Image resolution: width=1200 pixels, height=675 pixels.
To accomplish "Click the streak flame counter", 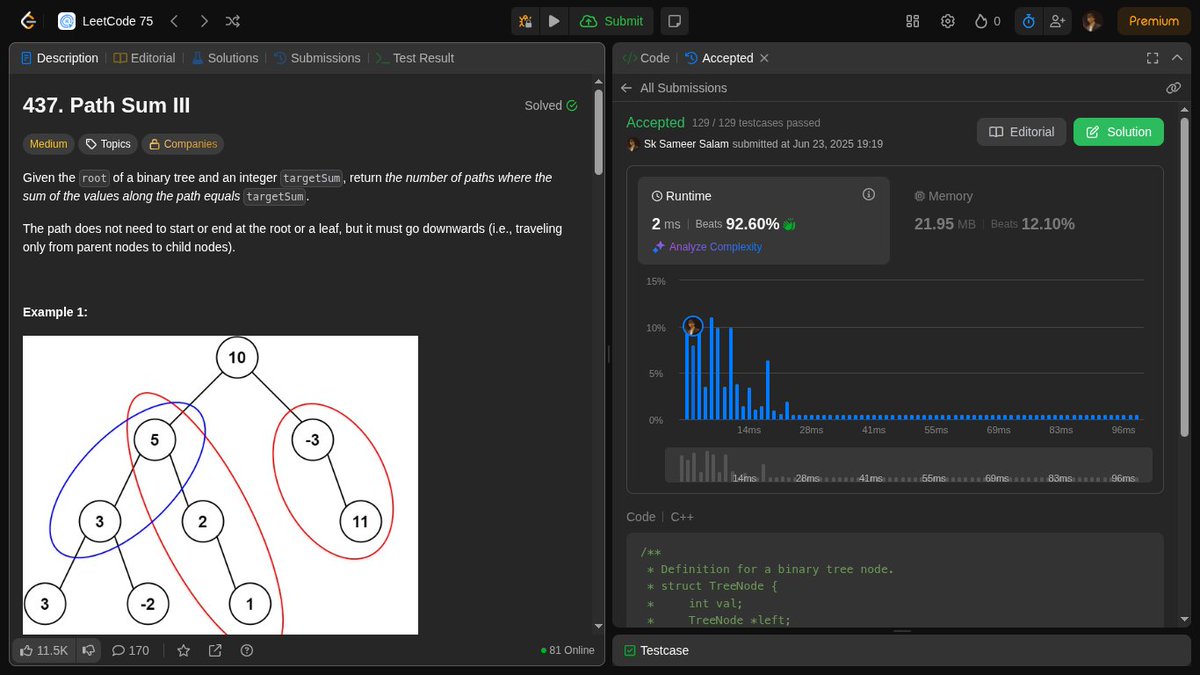I will [987, 21].
